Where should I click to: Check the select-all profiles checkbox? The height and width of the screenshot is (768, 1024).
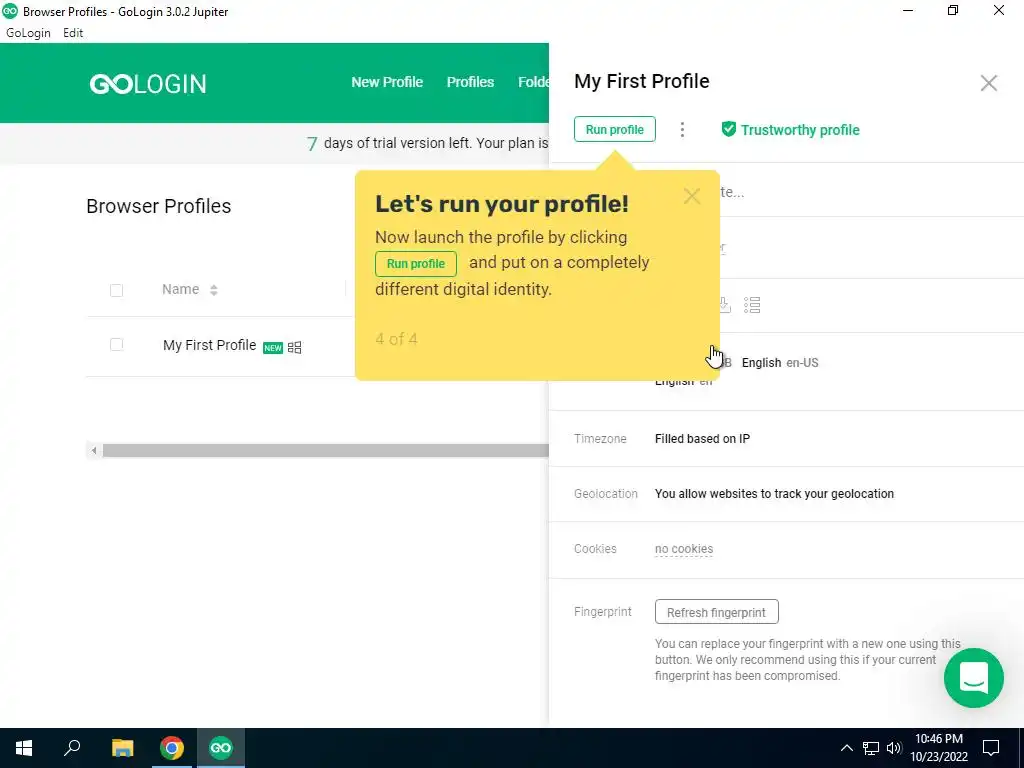tap(116, 290)
